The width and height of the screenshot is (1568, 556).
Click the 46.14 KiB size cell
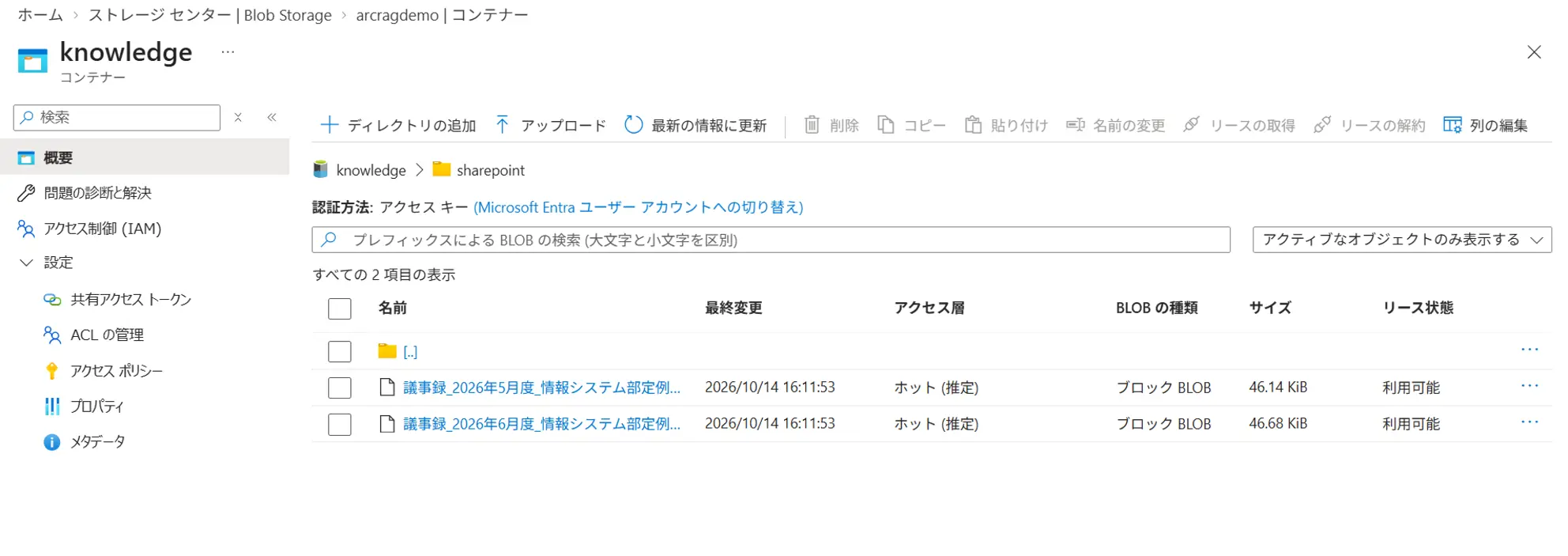(x=1278, y=388)
